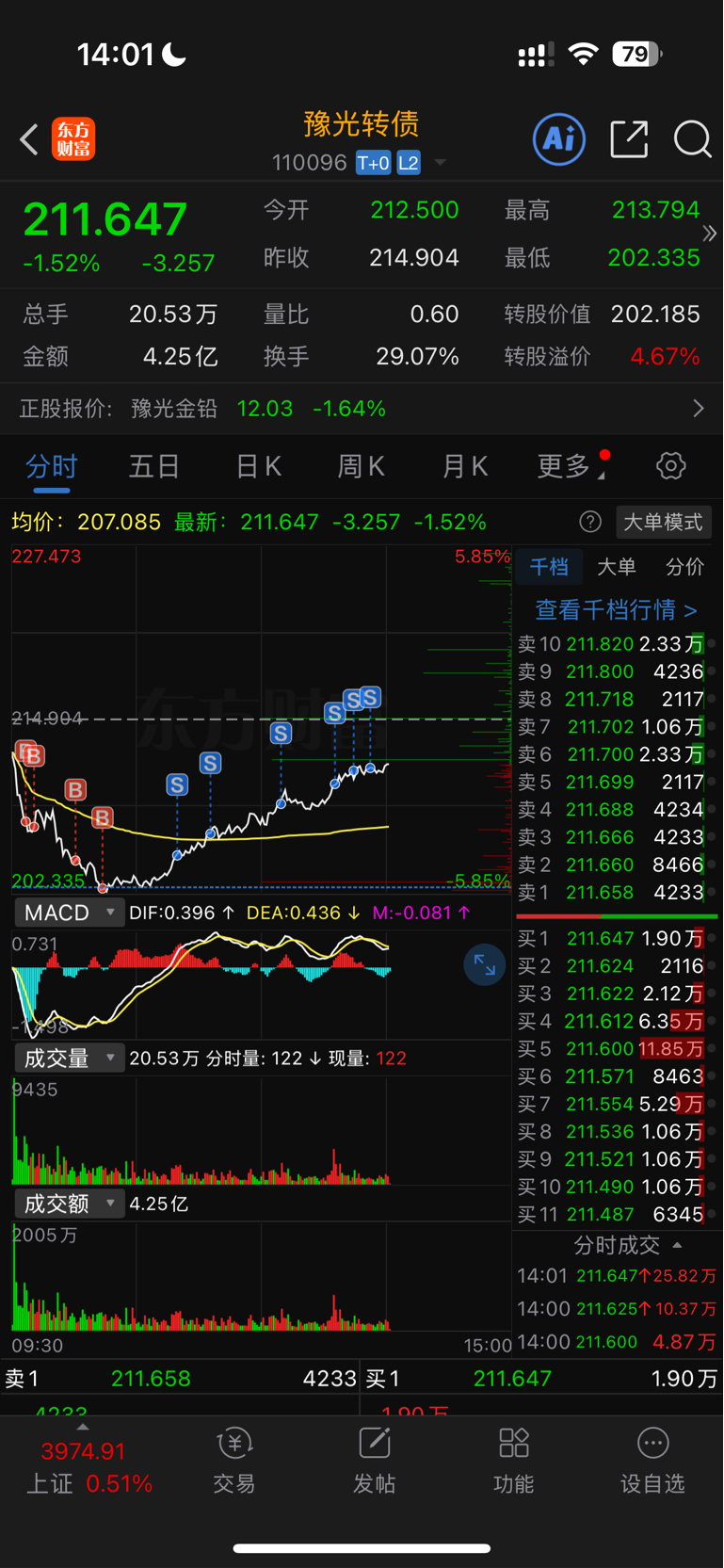Screen dimensions: 724x1568
Task: Select the 买4 211.612 order row
Action: point(617,1021)
